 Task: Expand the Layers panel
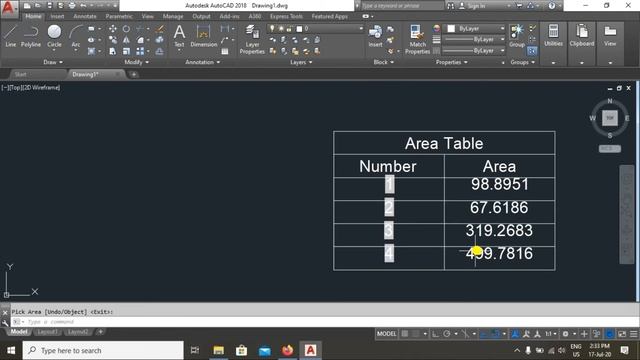[x=301, y=62]
